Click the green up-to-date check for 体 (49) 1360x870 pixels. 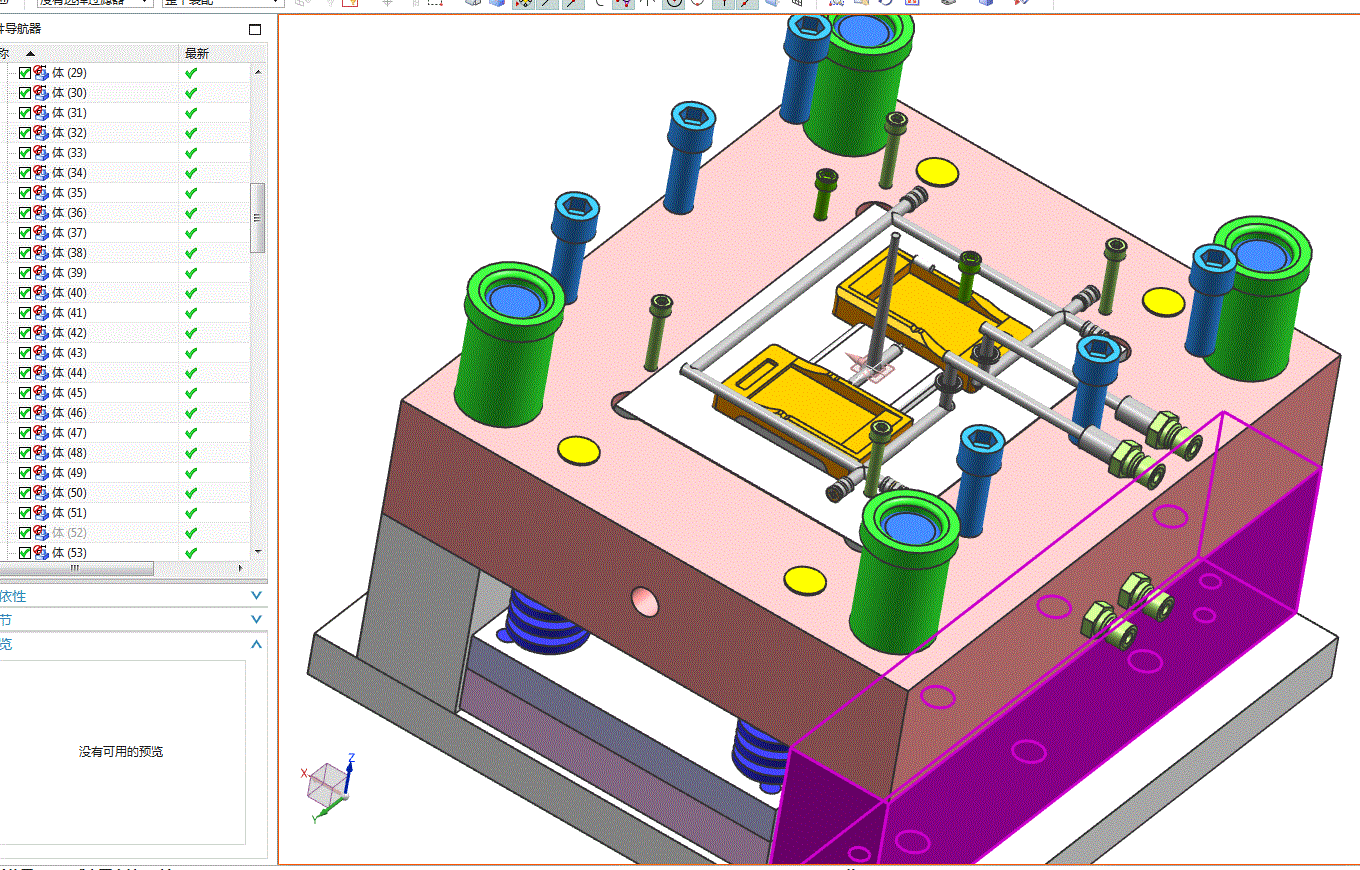pyautogui.click(x=191, y=473)
